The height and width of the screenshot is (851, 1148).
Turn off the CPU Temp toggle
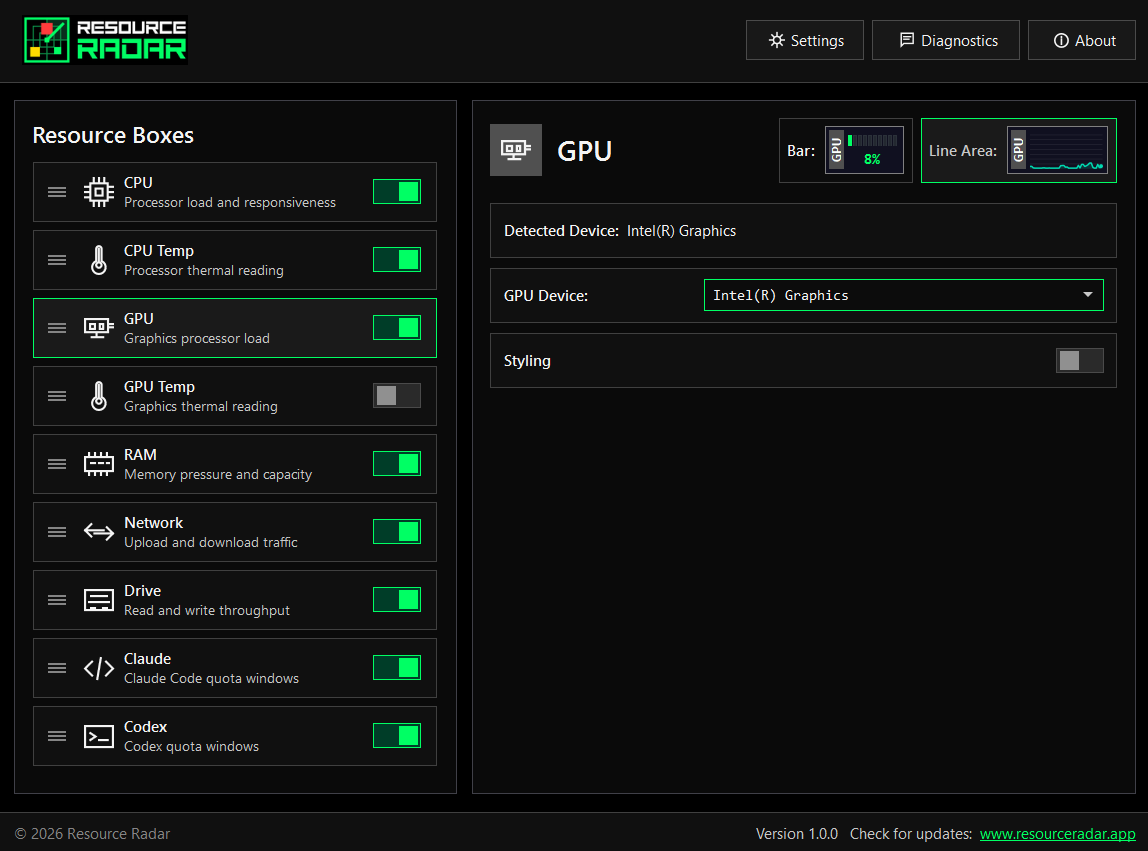pos(397,260)
